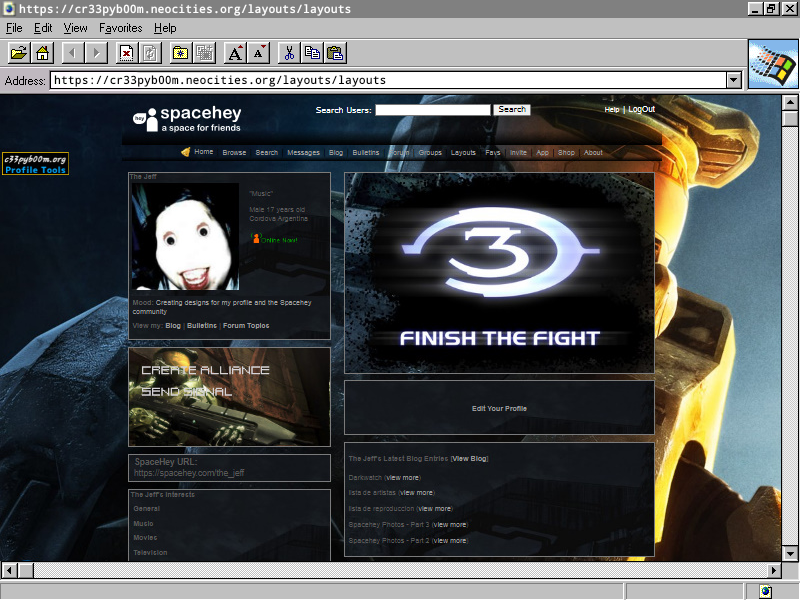Click The Jeff profile picture
This screenshot has width=800, height=600.
[185, 236]
